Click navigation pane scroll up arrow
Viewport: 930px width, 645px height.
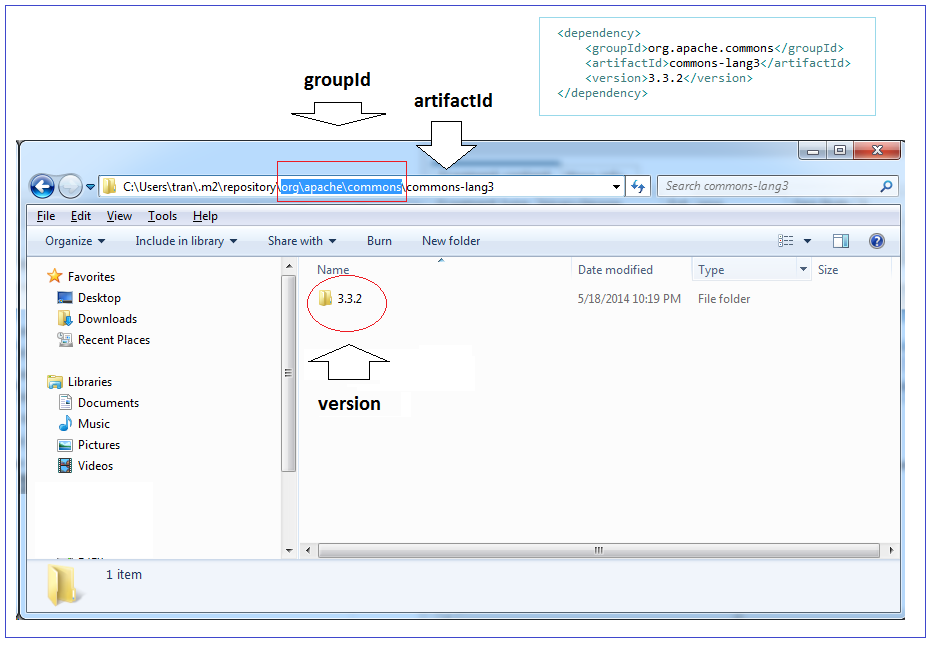[289, 266]
